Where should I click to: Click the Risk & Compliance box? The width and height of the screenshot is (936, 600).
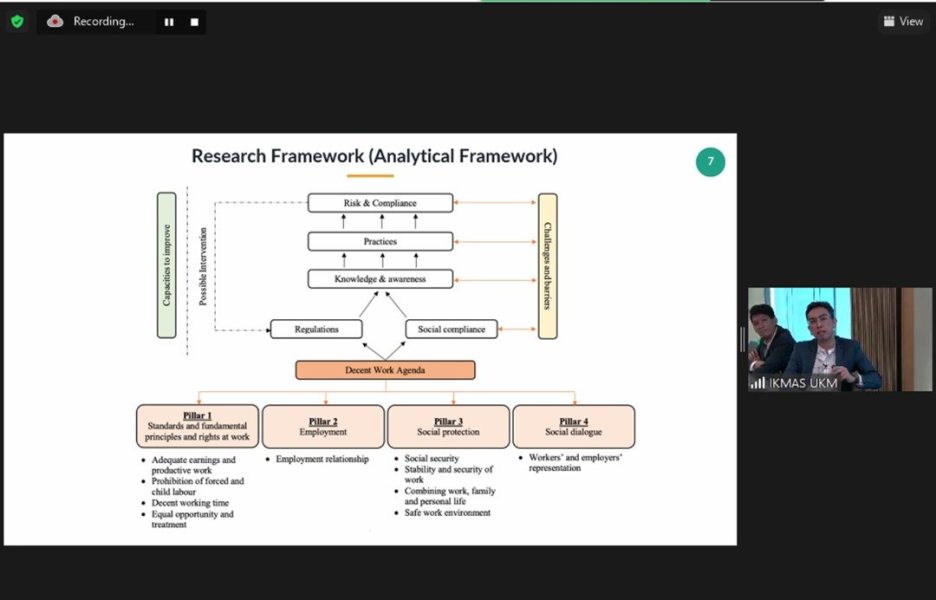pyautogui.click(x=380, y=203)
